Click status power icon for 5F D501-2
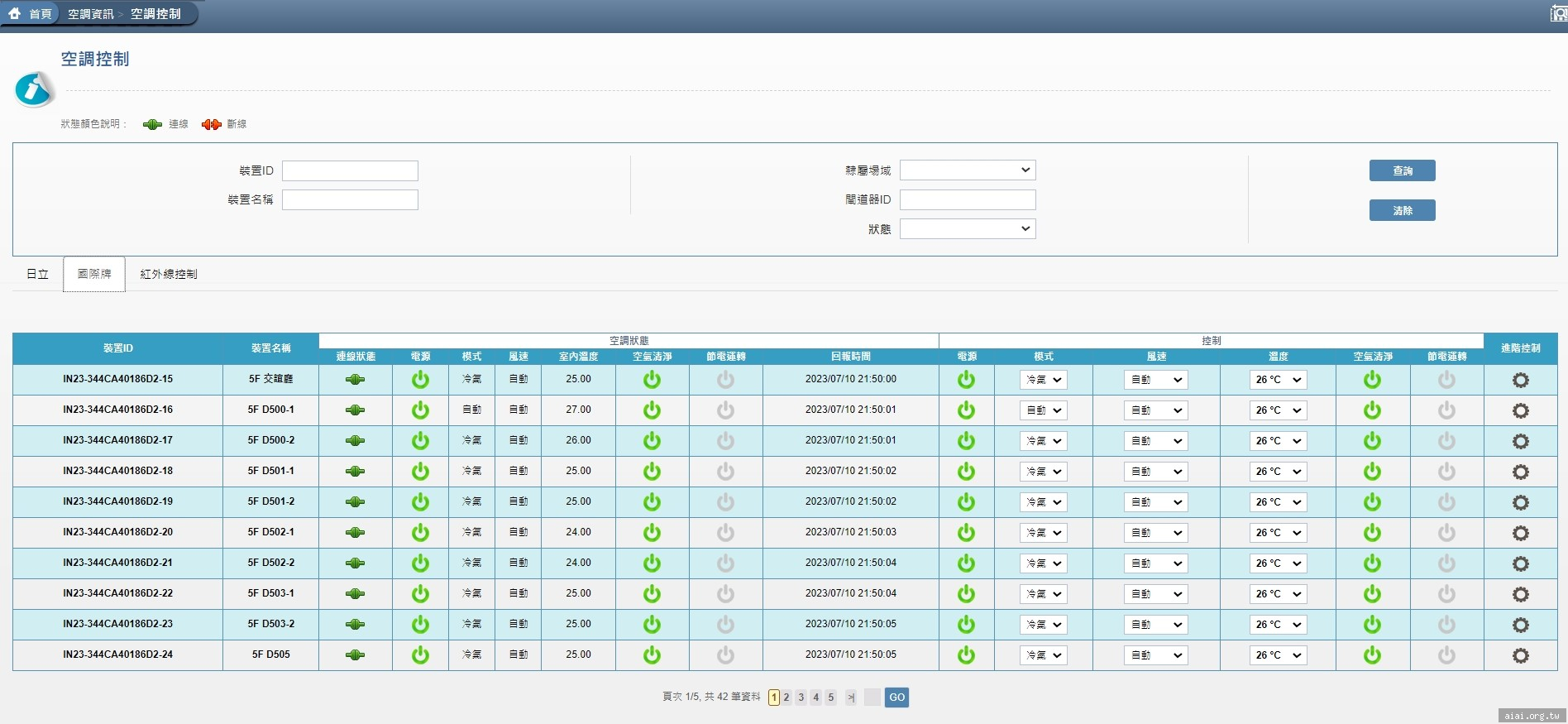 pyautogui.click(x=420, y=501)
